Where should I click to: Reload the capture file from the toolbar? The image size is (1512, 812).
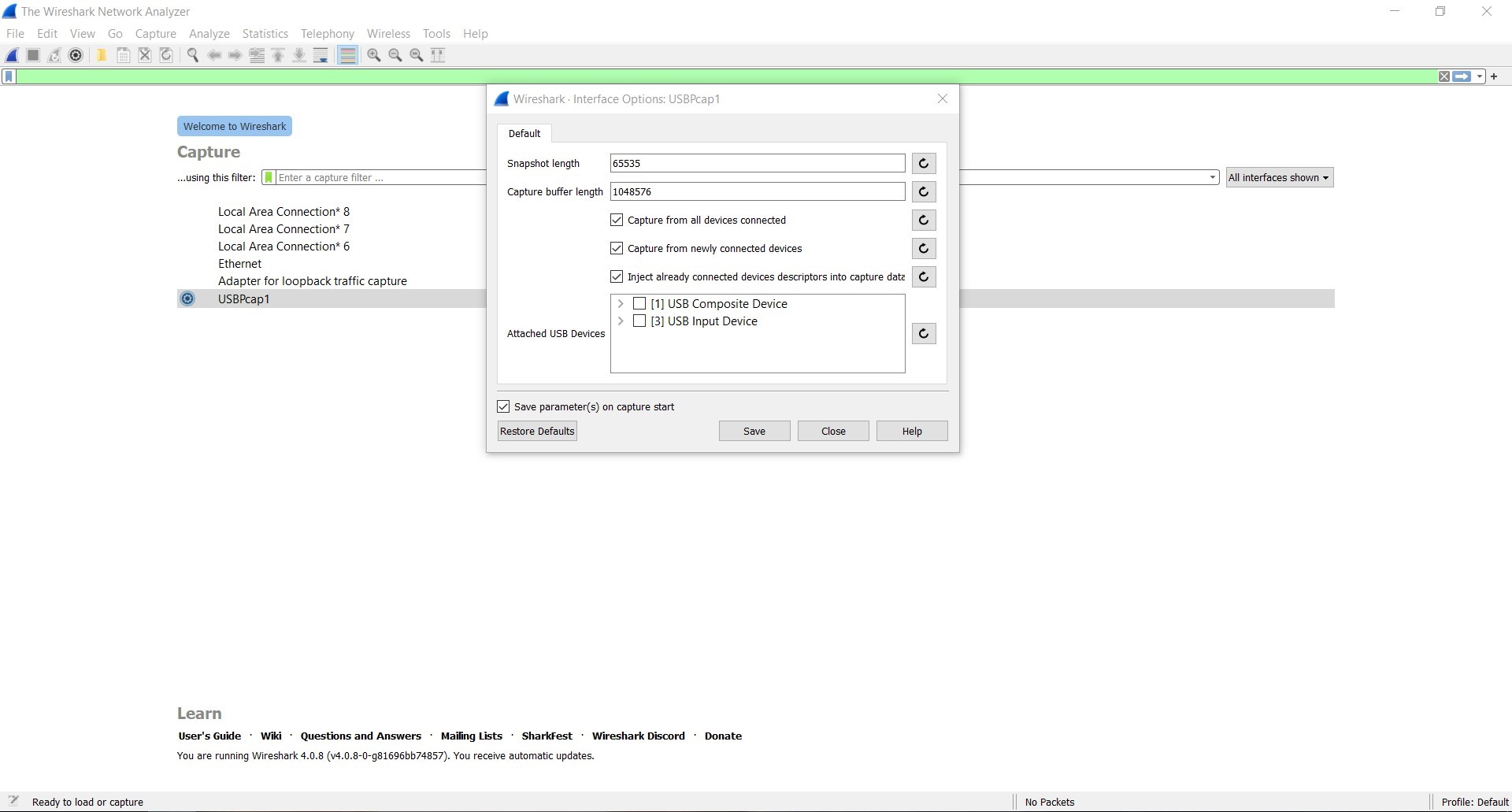pos(166,55)
